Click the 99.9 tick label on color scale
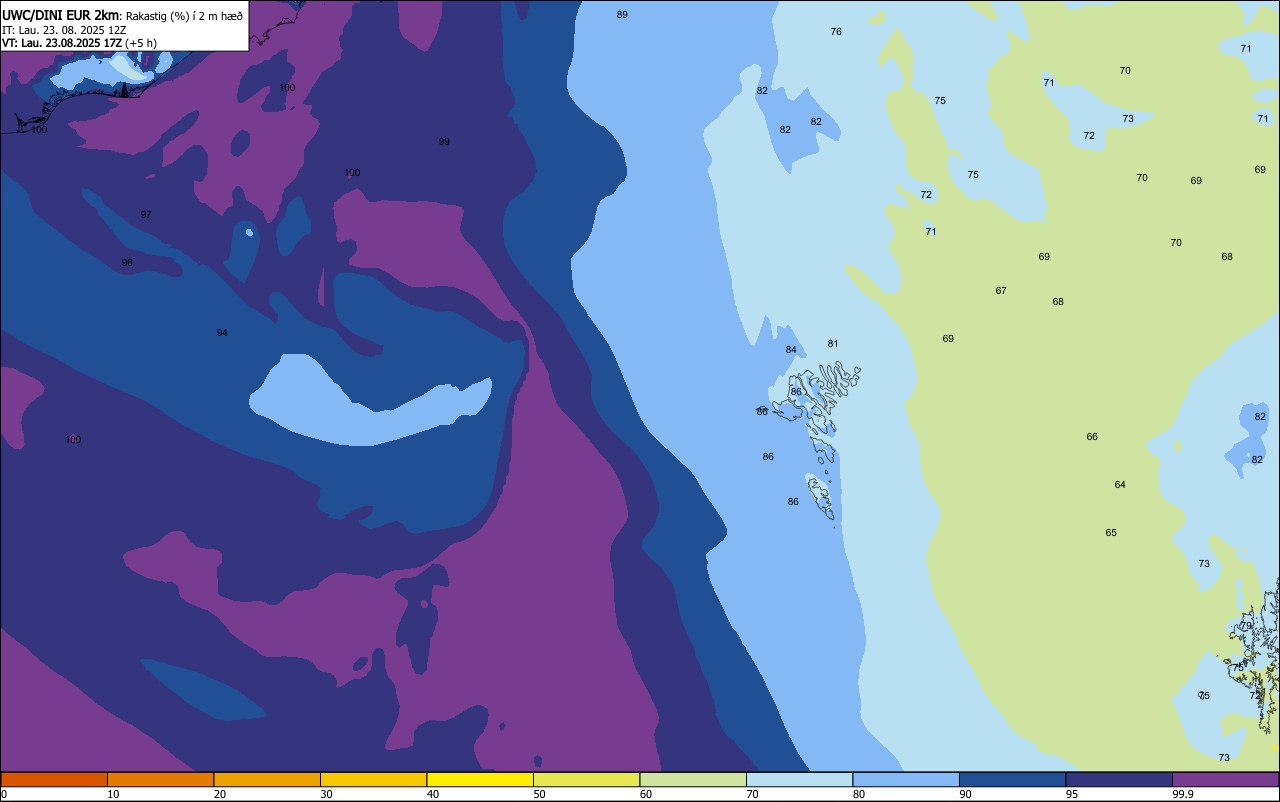The image size is (1280, 802). click(1184, 794)
